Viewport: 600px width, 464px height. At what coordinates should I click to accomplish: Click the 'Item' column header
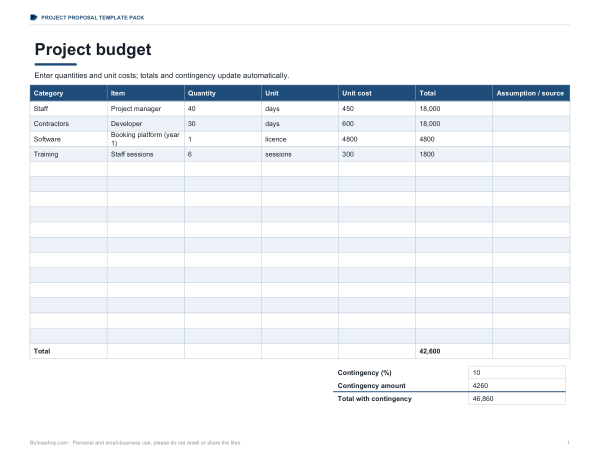[146, 93]
